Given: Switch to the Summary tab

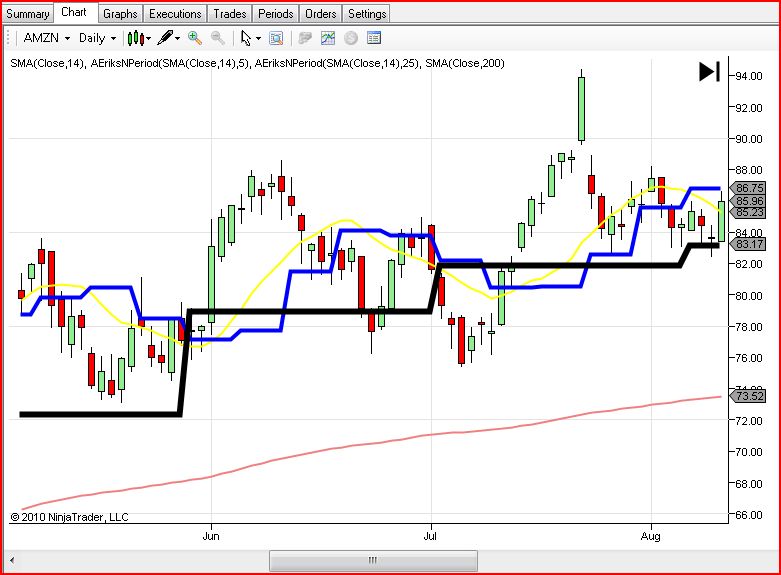Looking at the screenshot, I should [27, 14].
